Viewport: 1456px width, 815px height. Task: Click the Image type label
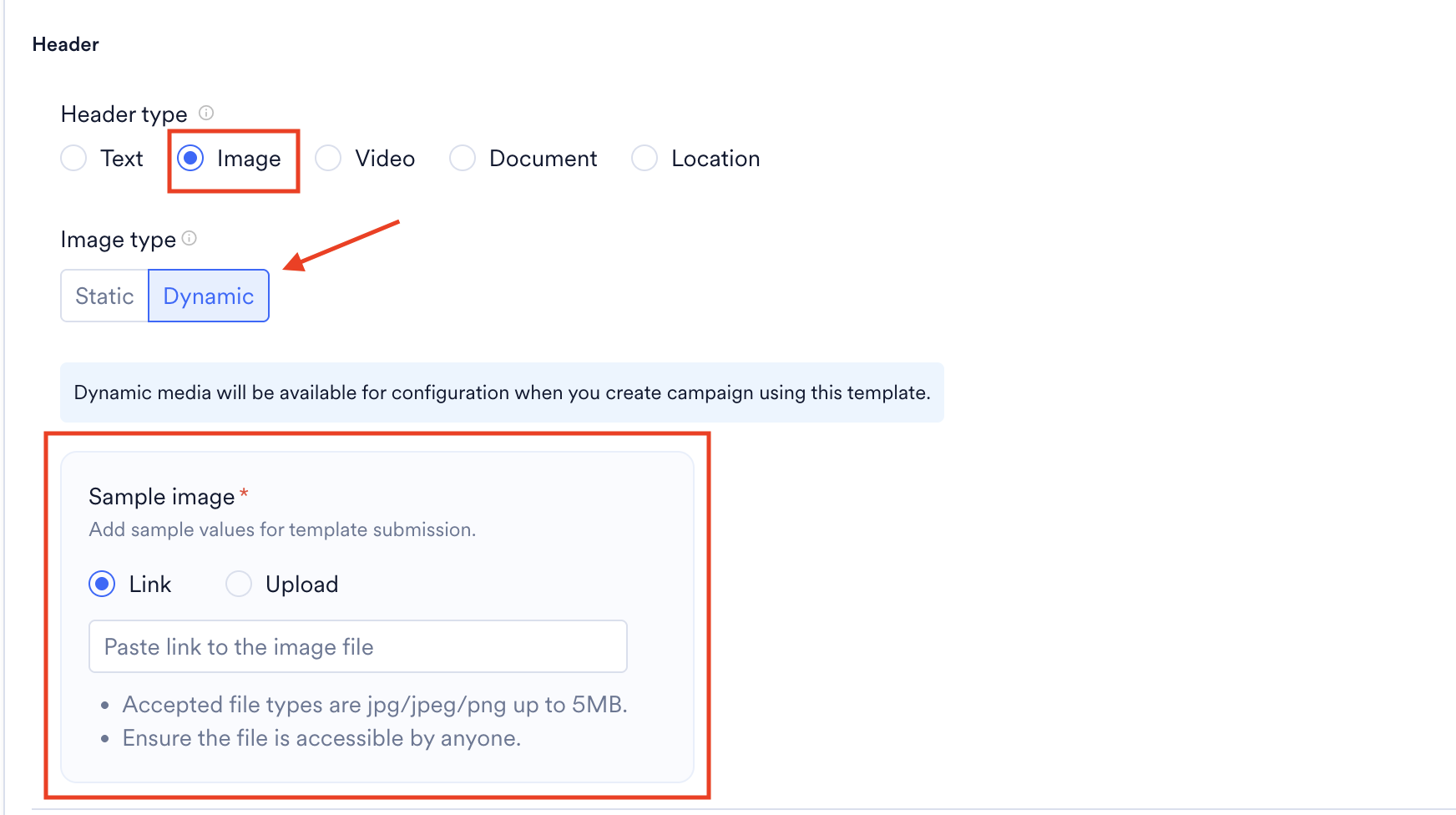pyautogui.click(x=119, y=240)
